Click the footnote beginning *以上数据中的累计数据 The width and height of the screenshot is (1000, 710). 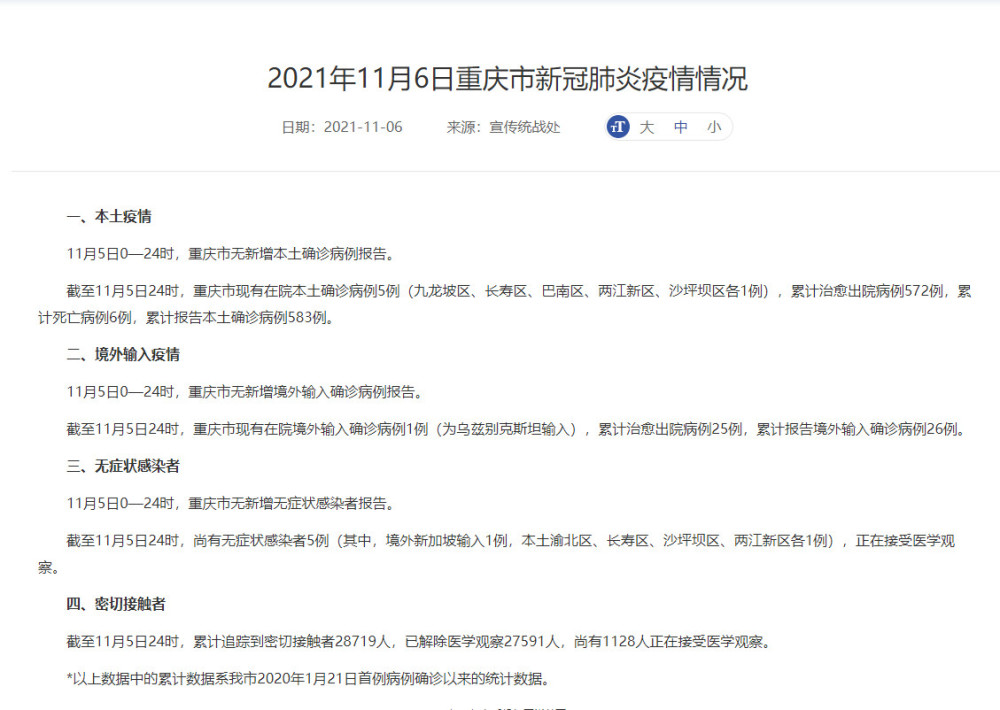(309, 679)
